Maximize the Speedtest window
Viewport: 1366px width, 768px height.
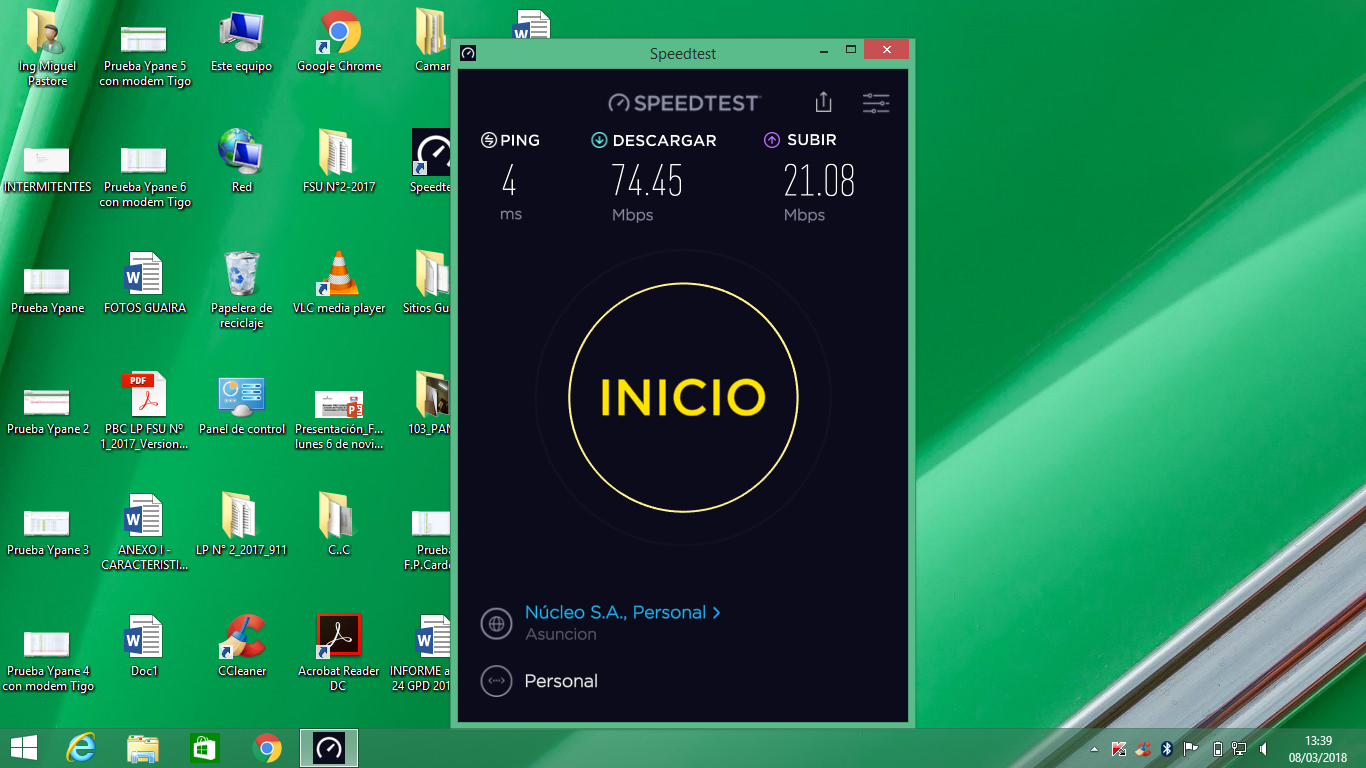tap(851, 49)
